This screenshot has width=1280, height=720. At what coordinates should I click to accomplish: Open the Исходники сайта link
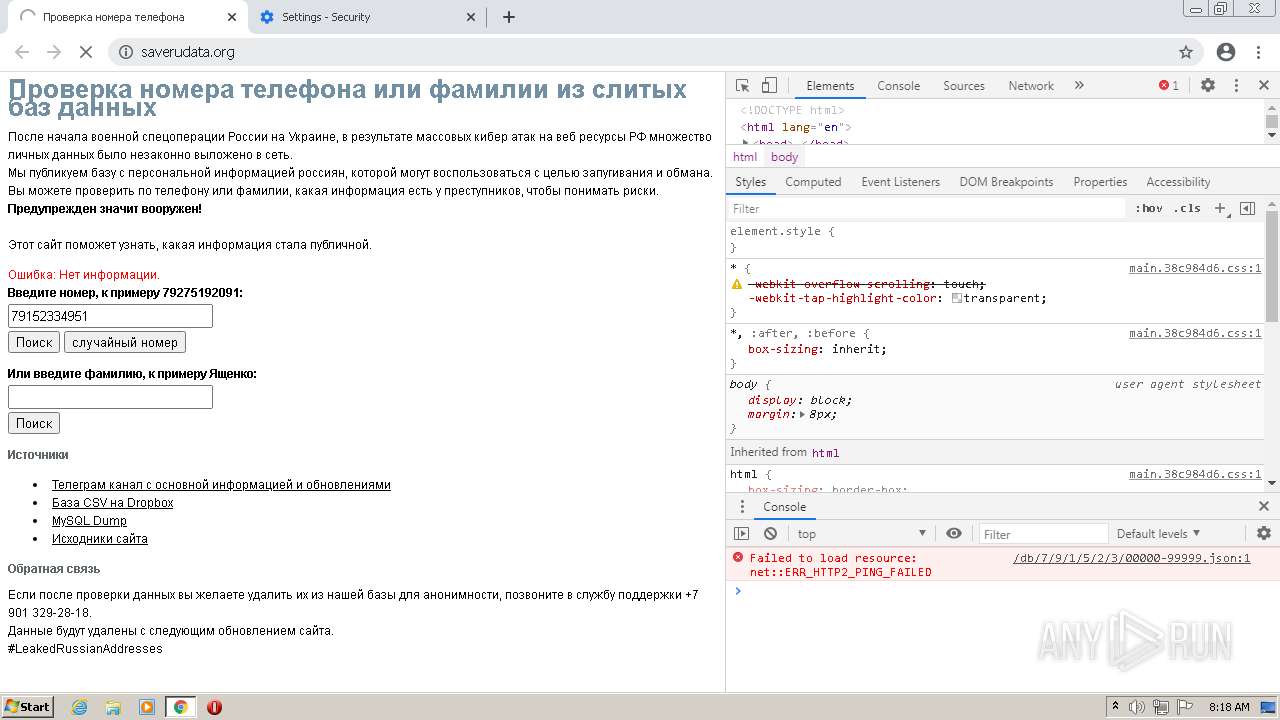coord(100,539)
